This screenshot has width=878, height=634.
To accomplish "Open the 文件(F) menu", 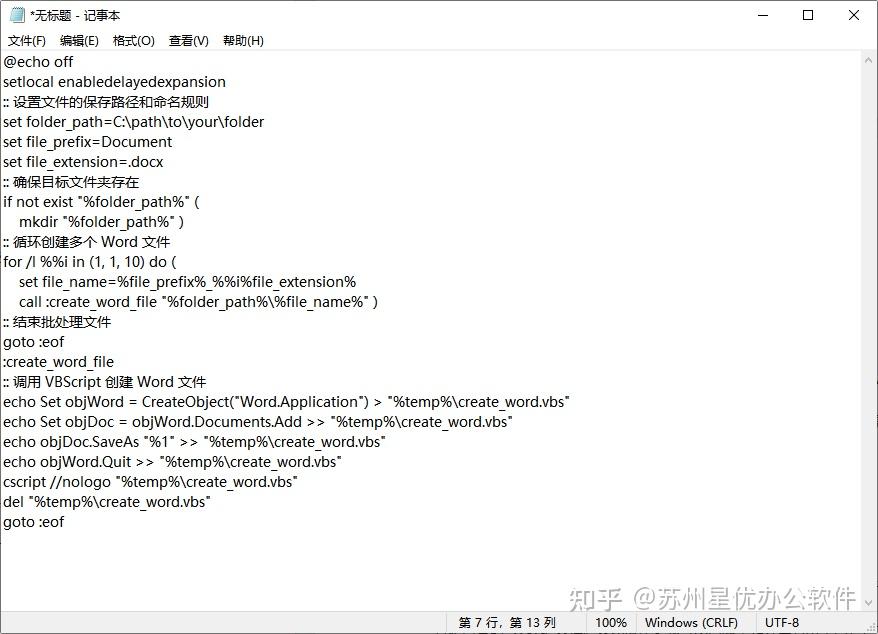I will pyautogui.click(x=26, y=40).
